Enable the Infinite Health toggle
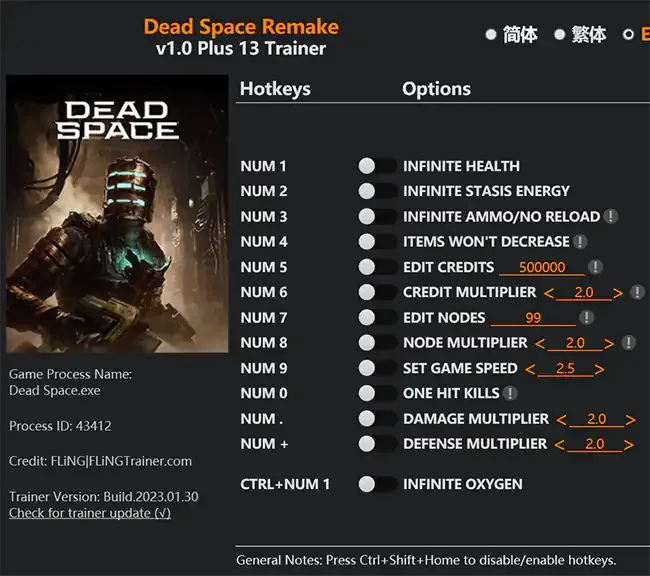Screen dimensions: 650x576 point(377,166)
